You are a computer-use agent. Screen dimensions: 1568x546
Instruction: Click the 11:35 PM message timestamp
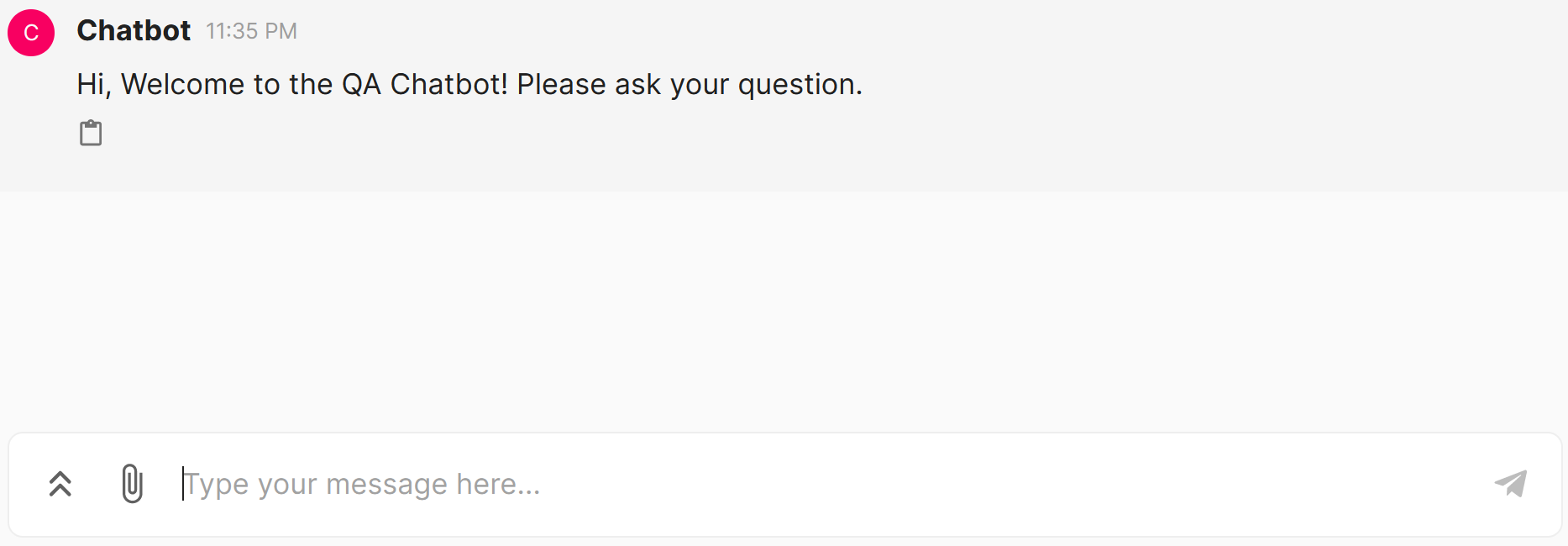[x=251, y=31]
